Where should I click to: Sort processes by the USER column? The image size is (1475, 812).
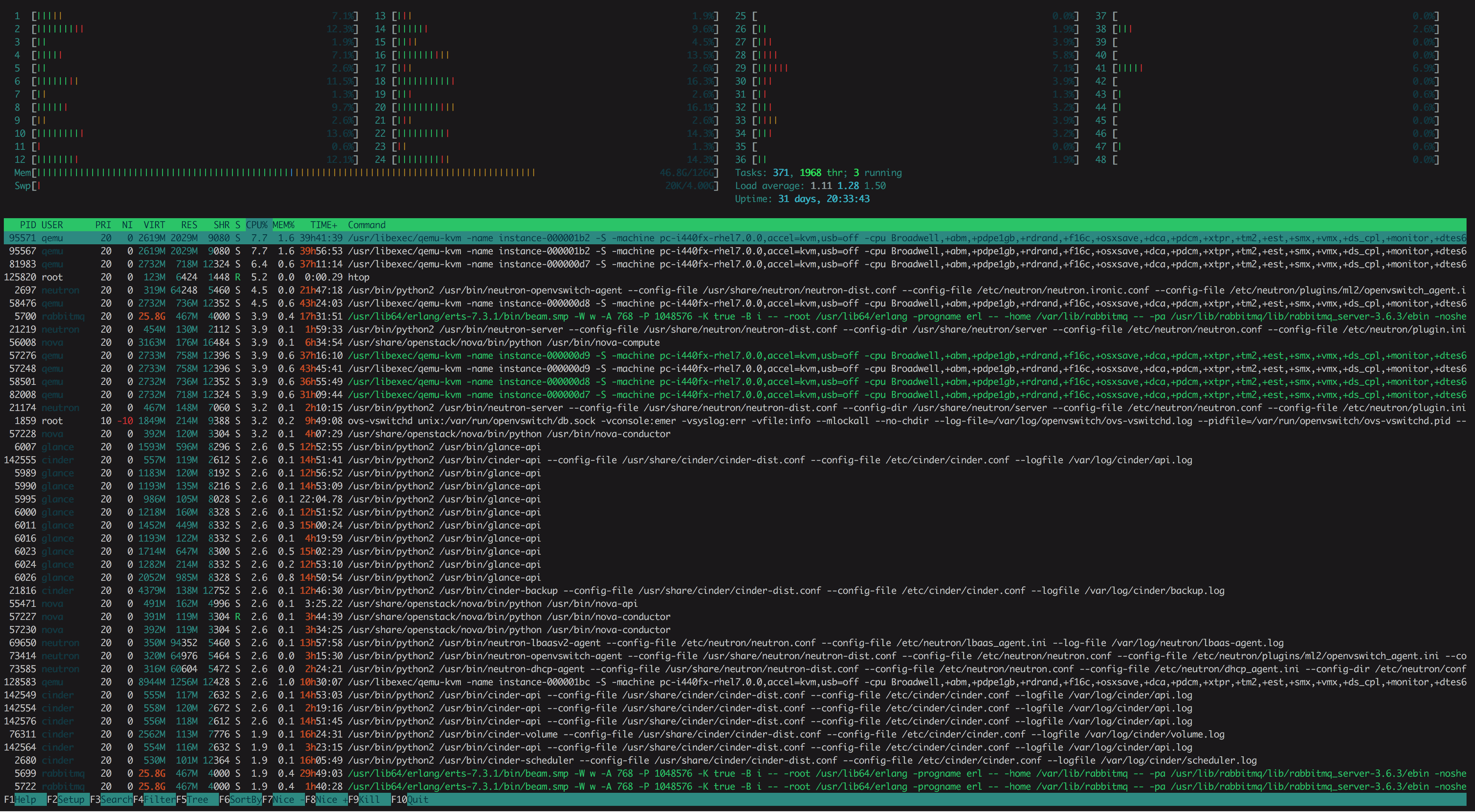(52, 224)
